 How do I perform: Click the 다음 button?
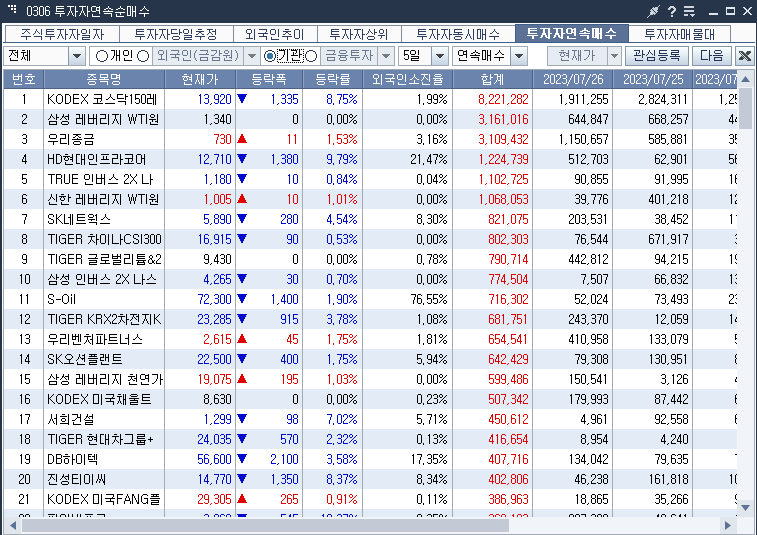712,56
